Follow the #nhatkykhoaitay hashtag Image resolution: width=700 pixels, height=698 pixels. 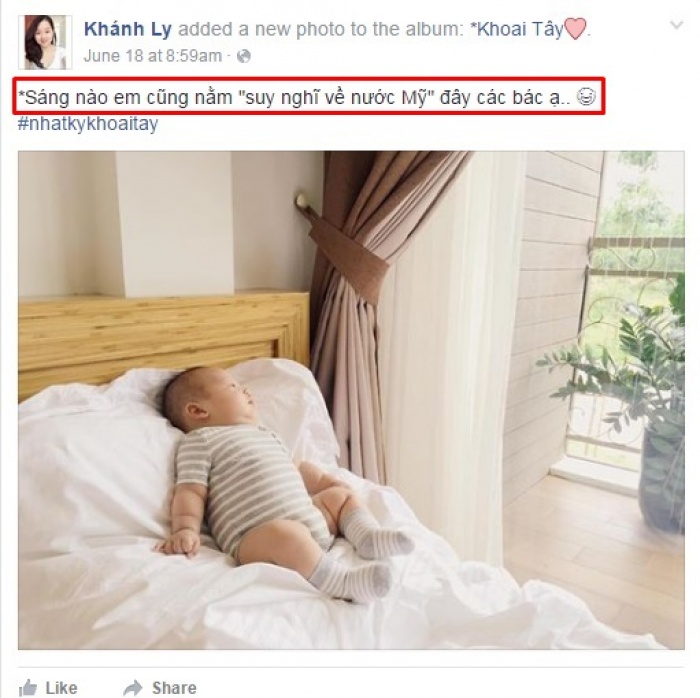[x=88, y=124]
